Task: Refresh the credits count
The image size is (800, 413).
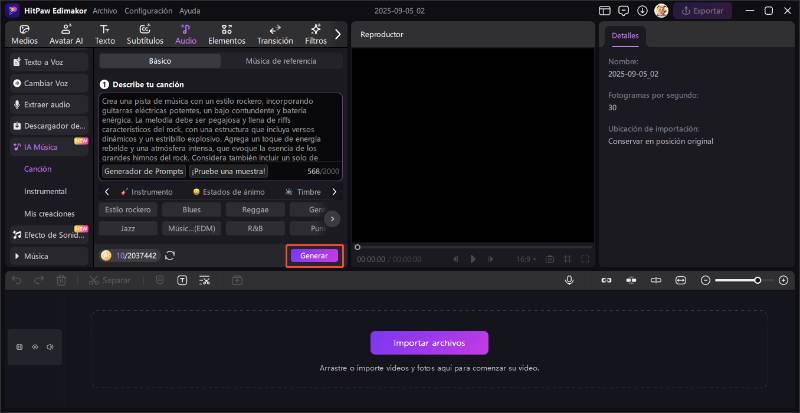Action: tap(170, 256)
